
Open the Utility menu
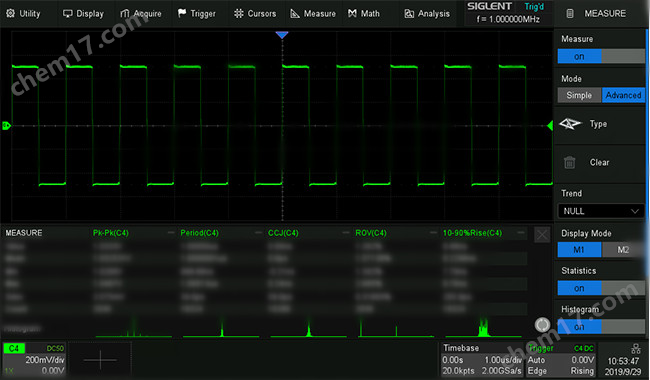[x=24, y=14]
